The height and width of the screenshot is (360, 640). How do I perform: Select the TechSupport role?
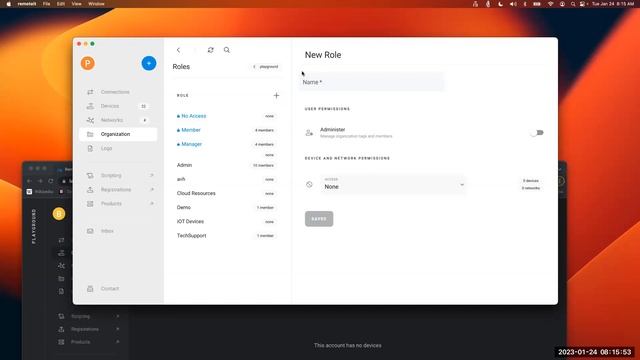click(x=191, y=236)
